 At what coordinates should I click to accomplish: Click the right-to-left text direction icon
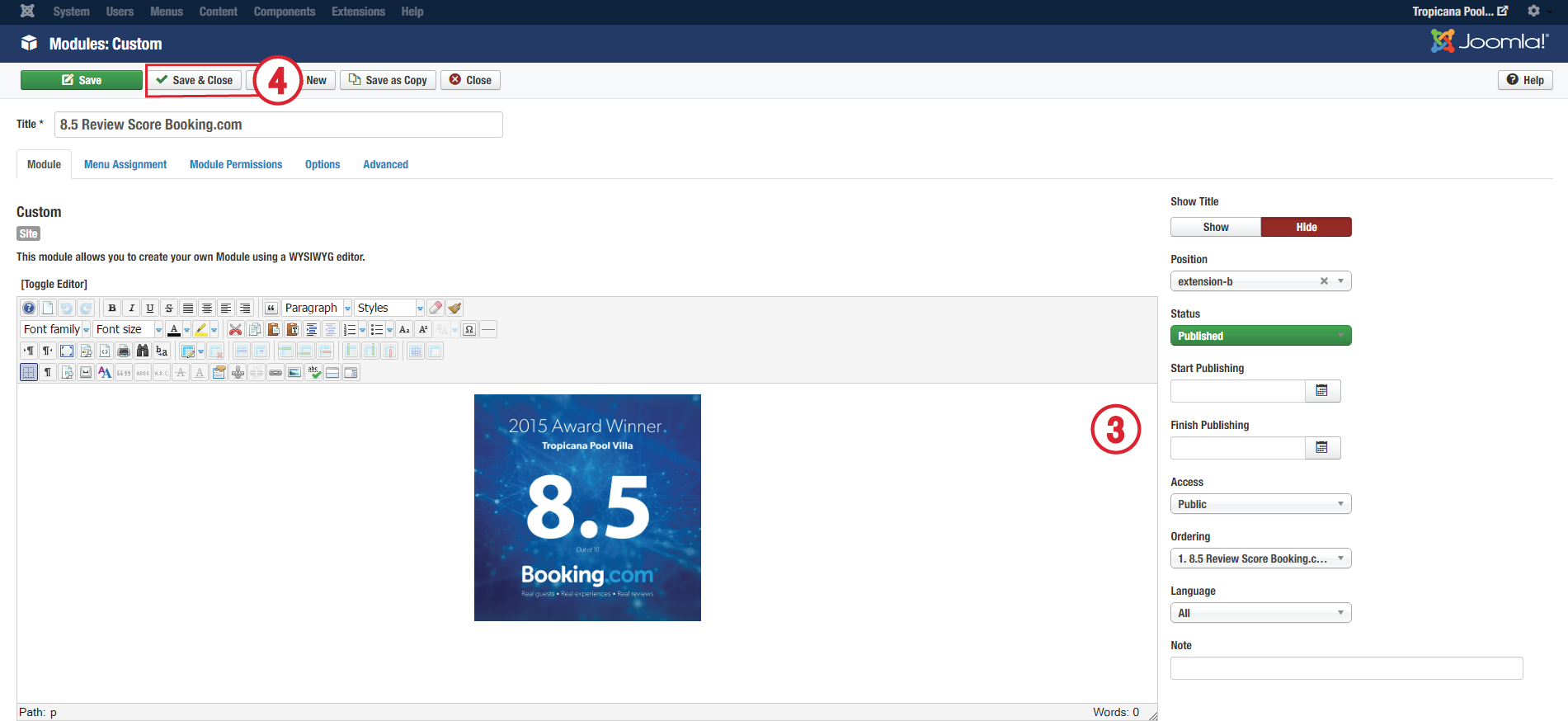[48, 351]
